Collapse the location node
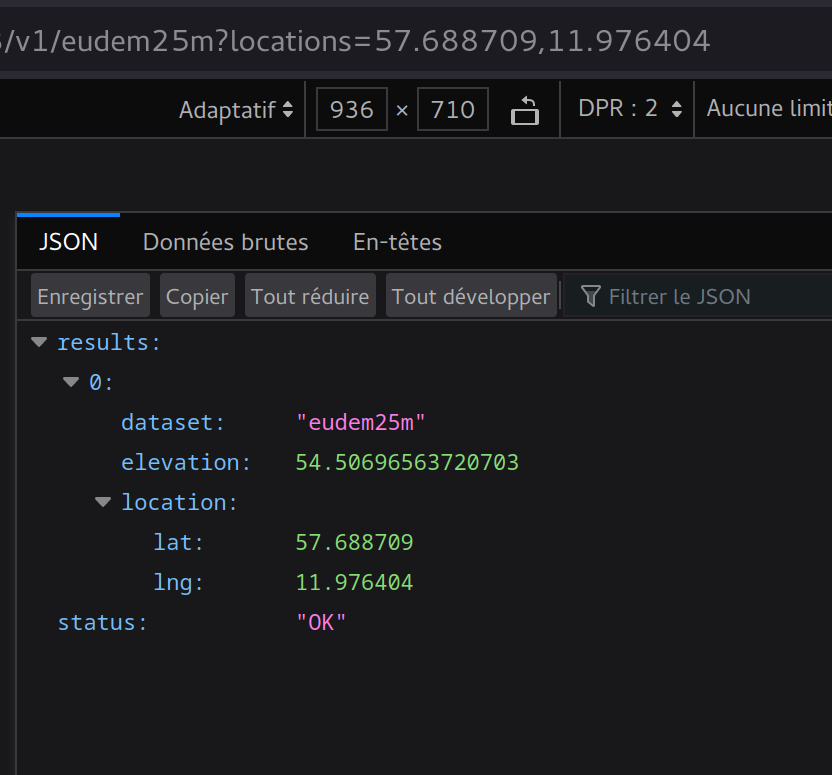Viewport: 832px width, 775px height. point(103,502)
